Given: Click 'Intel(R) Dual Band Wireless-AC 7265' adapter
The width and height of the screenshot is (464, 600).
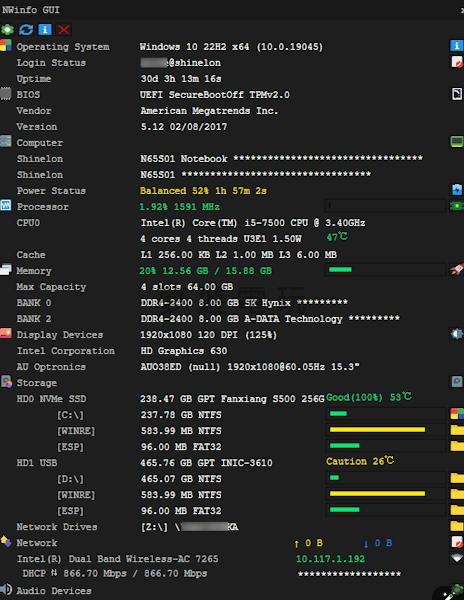Looking at the screenshot, I should (x=117, y=559).
